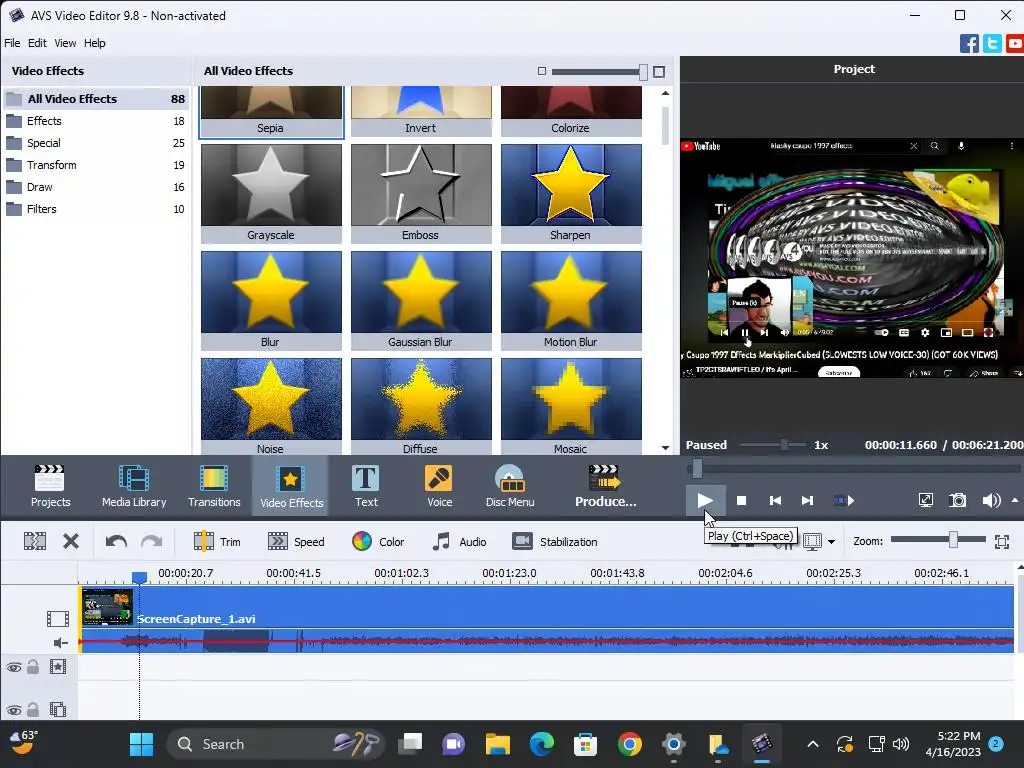Viewport: 1024px width, 768px height.
Task: Toggle visibility of the video effects track
Action: click(x=14, y=667)
